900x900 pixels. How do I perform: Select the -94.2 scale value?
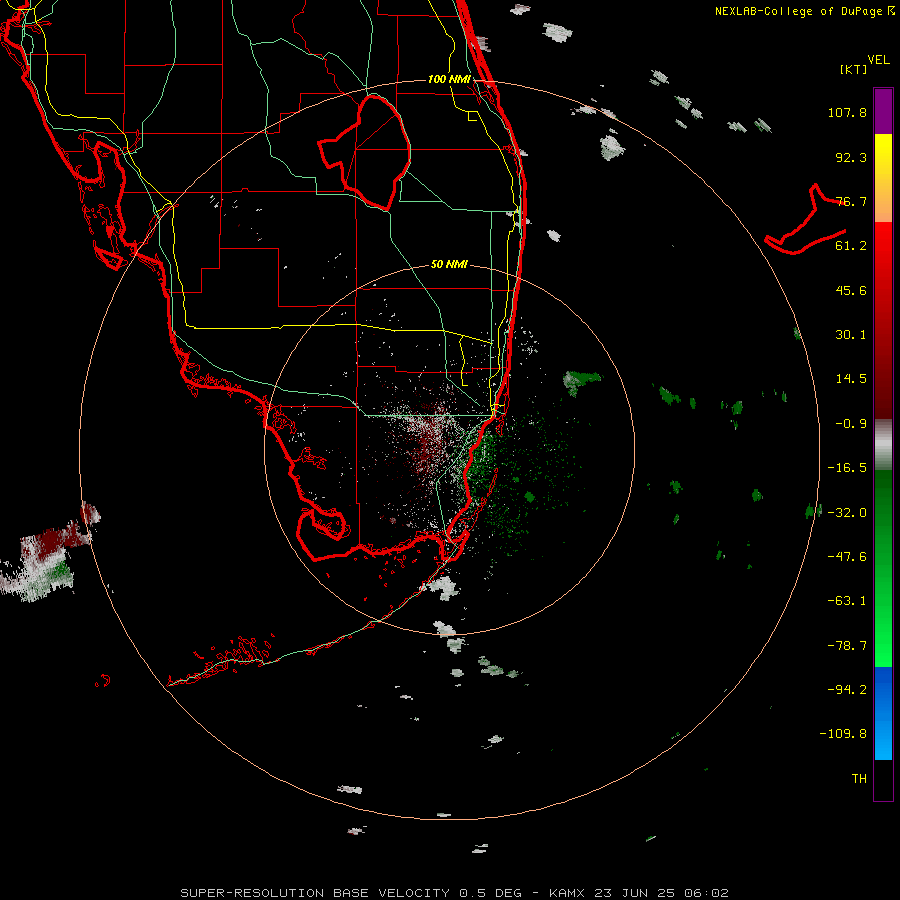point(847,690)
